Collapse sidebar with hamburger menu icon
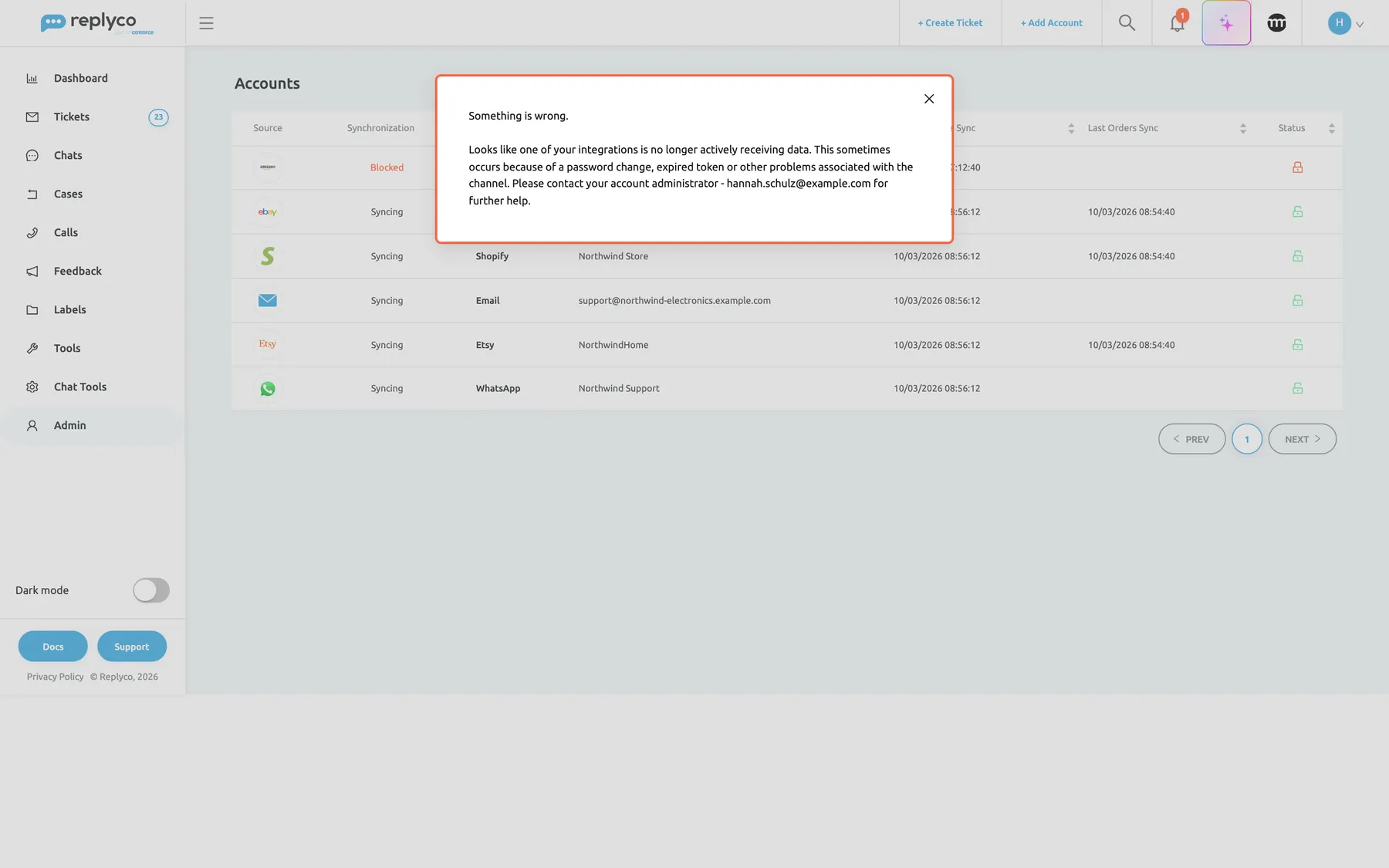Viewport: 1389px width, 868px height. click(206, 23)
